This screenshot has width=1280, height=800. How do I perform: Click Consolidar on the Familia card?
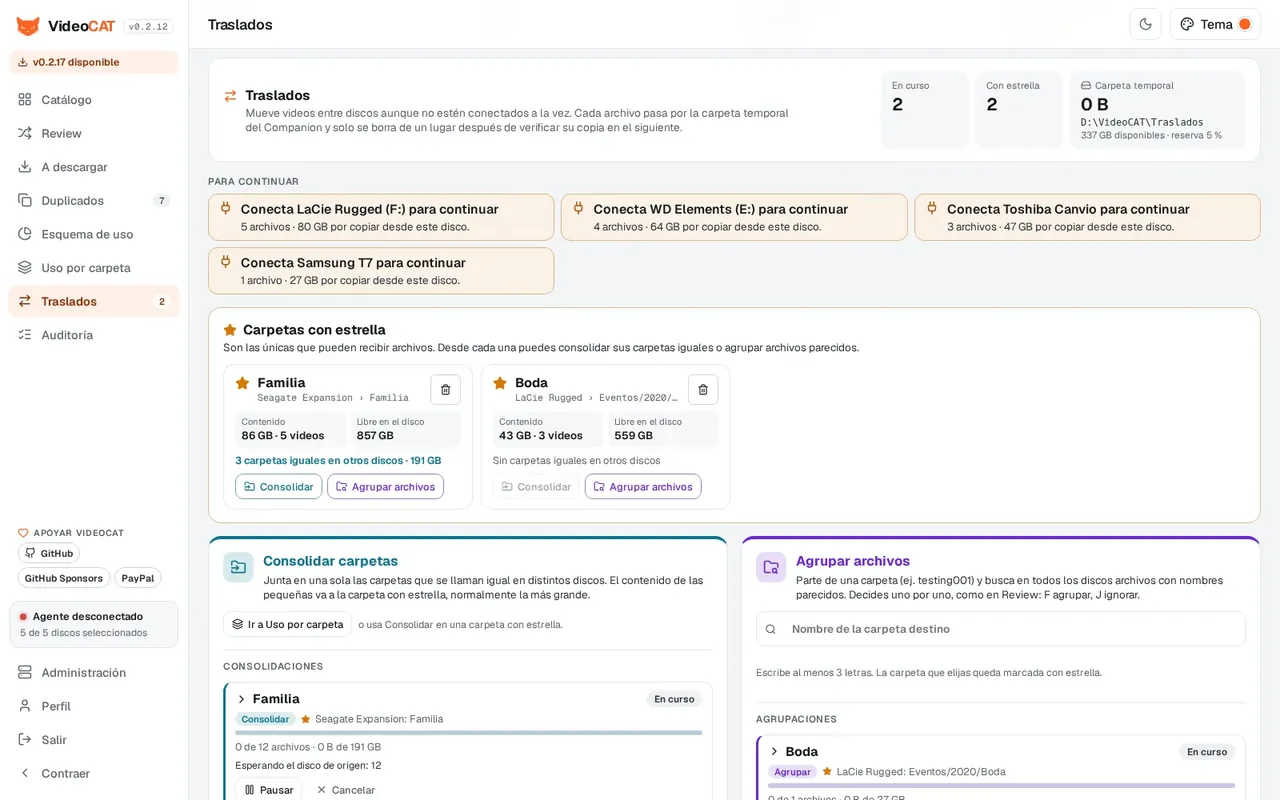[x=279, y=487]
